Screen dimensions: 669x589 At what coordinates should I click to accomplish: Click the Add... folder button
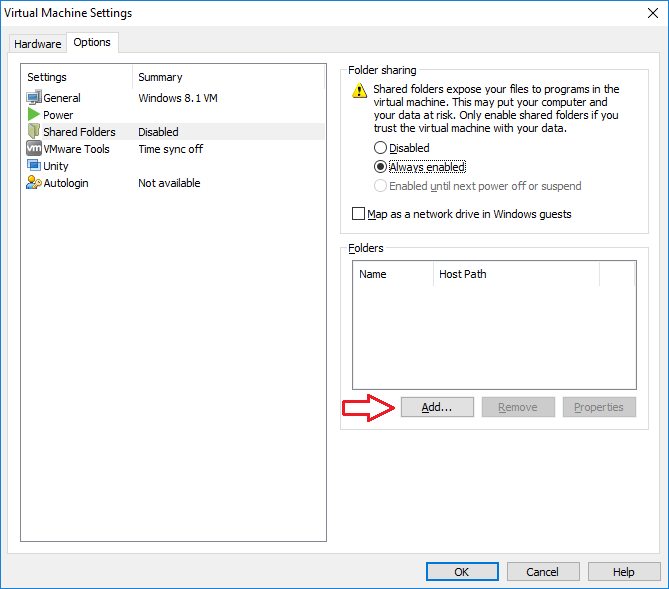coord(437,407)
